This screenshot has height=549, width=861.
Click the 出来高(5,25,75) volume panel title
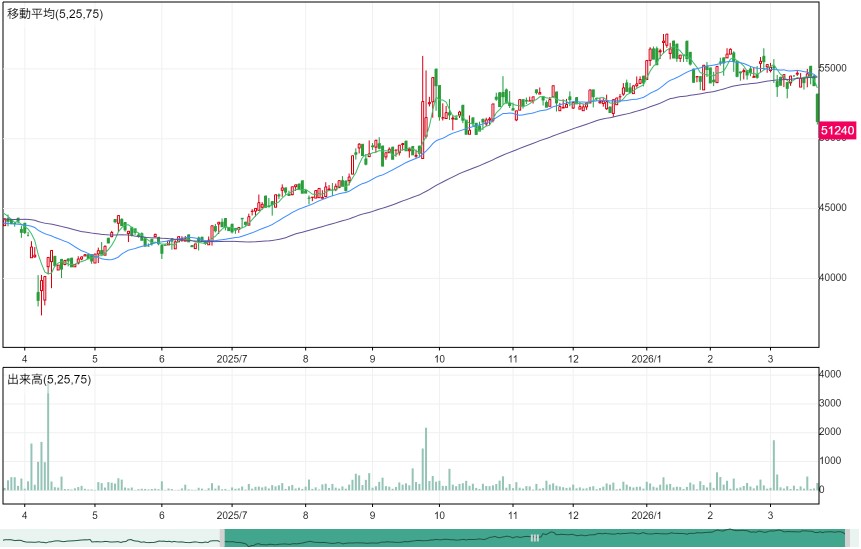[x=49, y=379]
